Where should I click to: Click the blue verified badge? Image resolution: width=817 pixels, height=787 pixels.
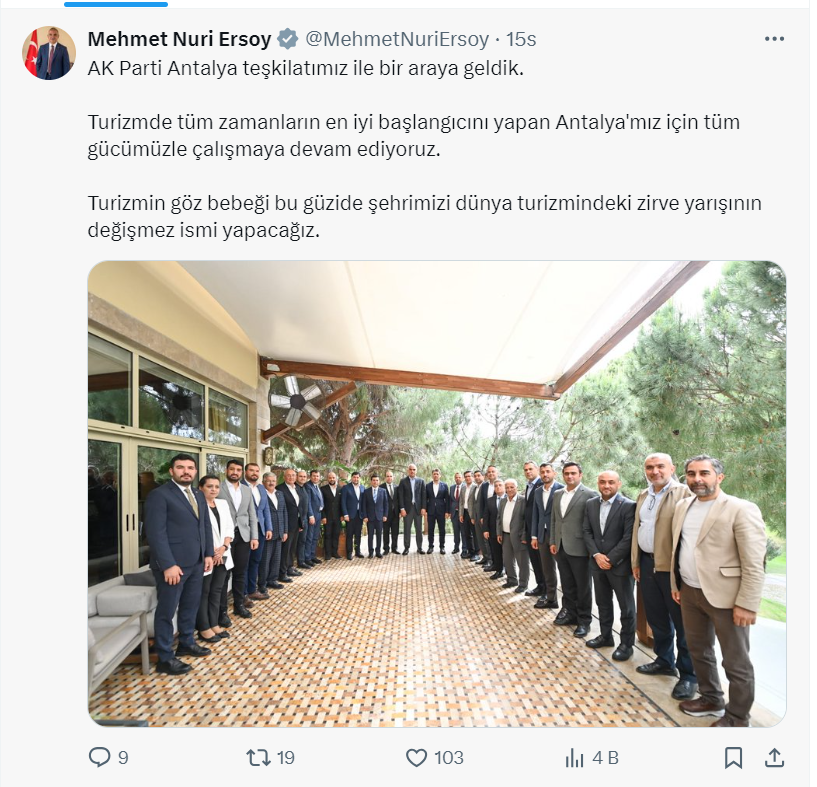tap(287, 39)
